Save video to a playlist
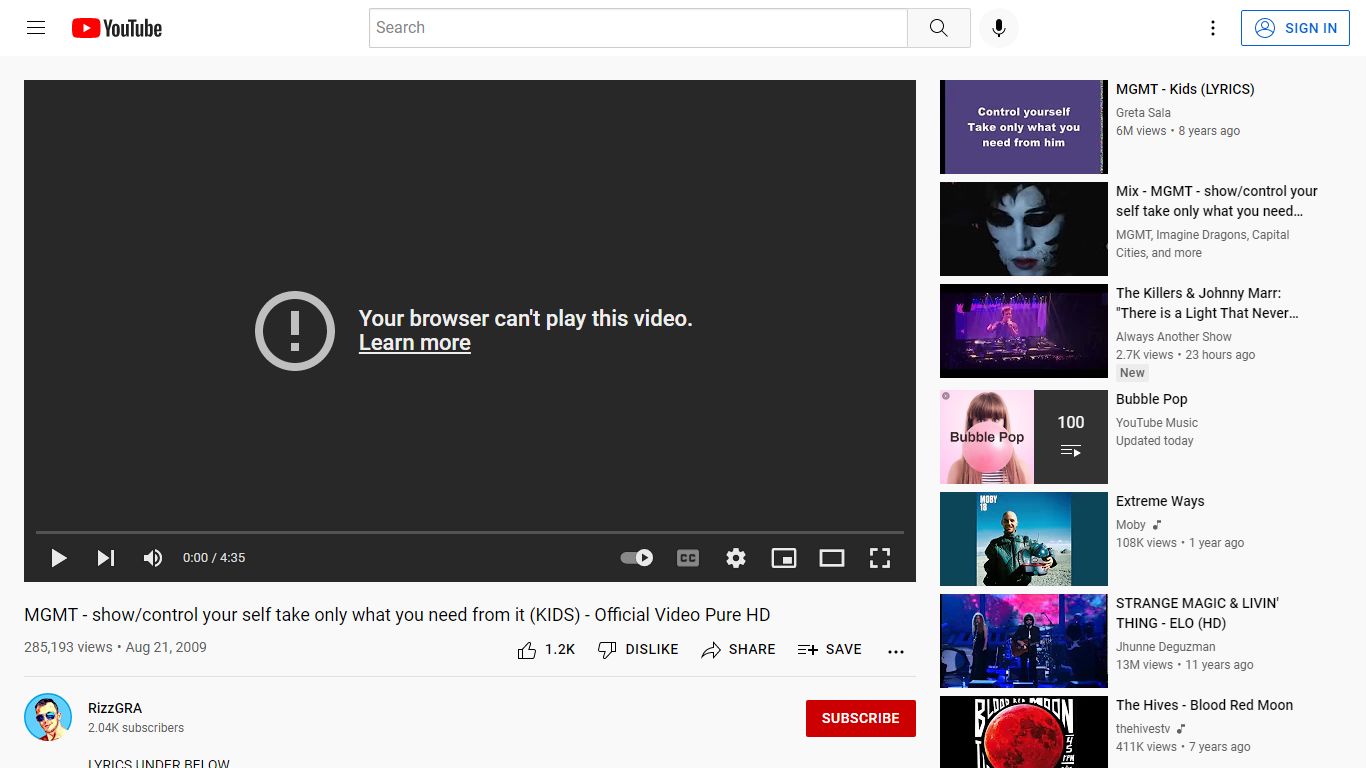The image size is (1366, 768). coord(829,650)
